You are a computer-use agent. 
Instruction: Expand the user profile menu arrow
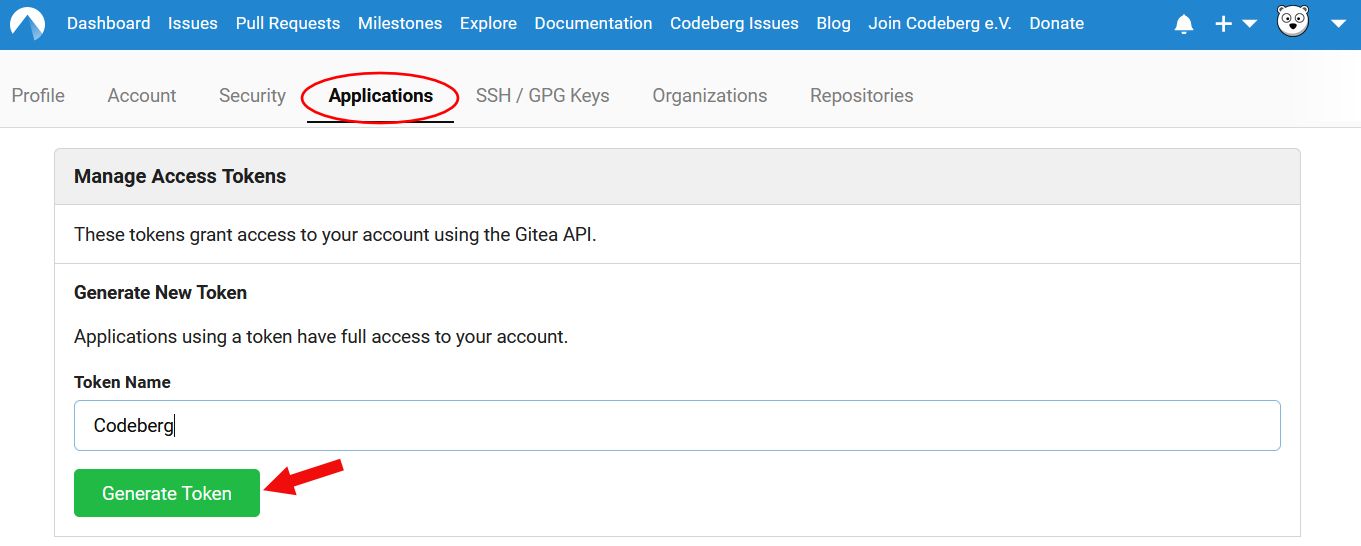(x=1339, y=24)
